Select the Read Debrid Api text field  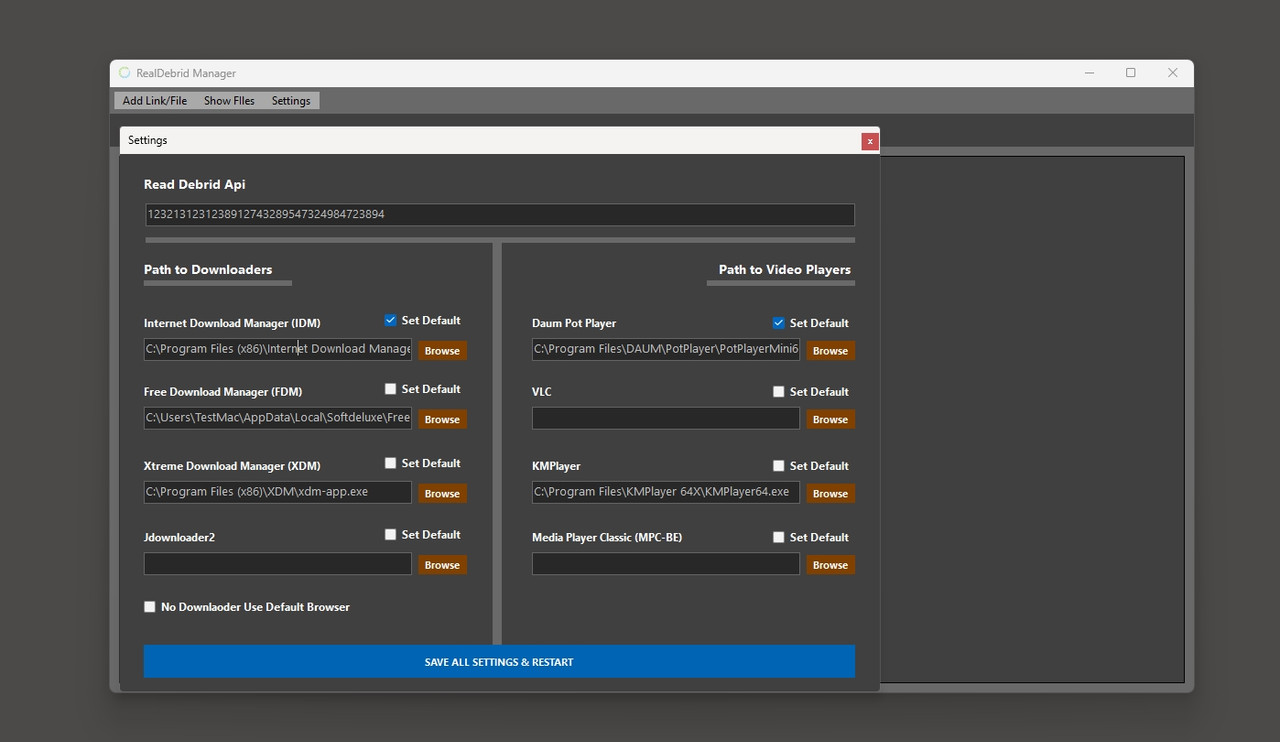[x=499, y=214]
